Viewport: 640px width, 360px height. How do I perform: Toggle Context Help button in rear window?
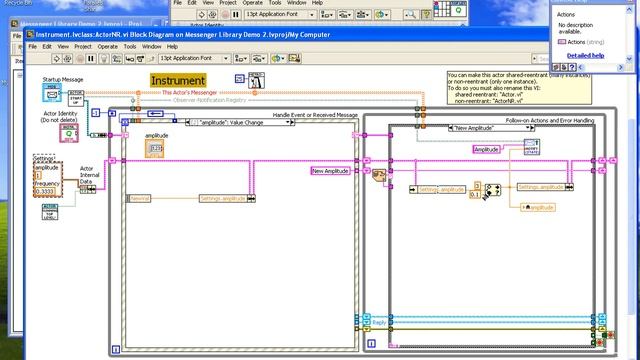point(426,15)
